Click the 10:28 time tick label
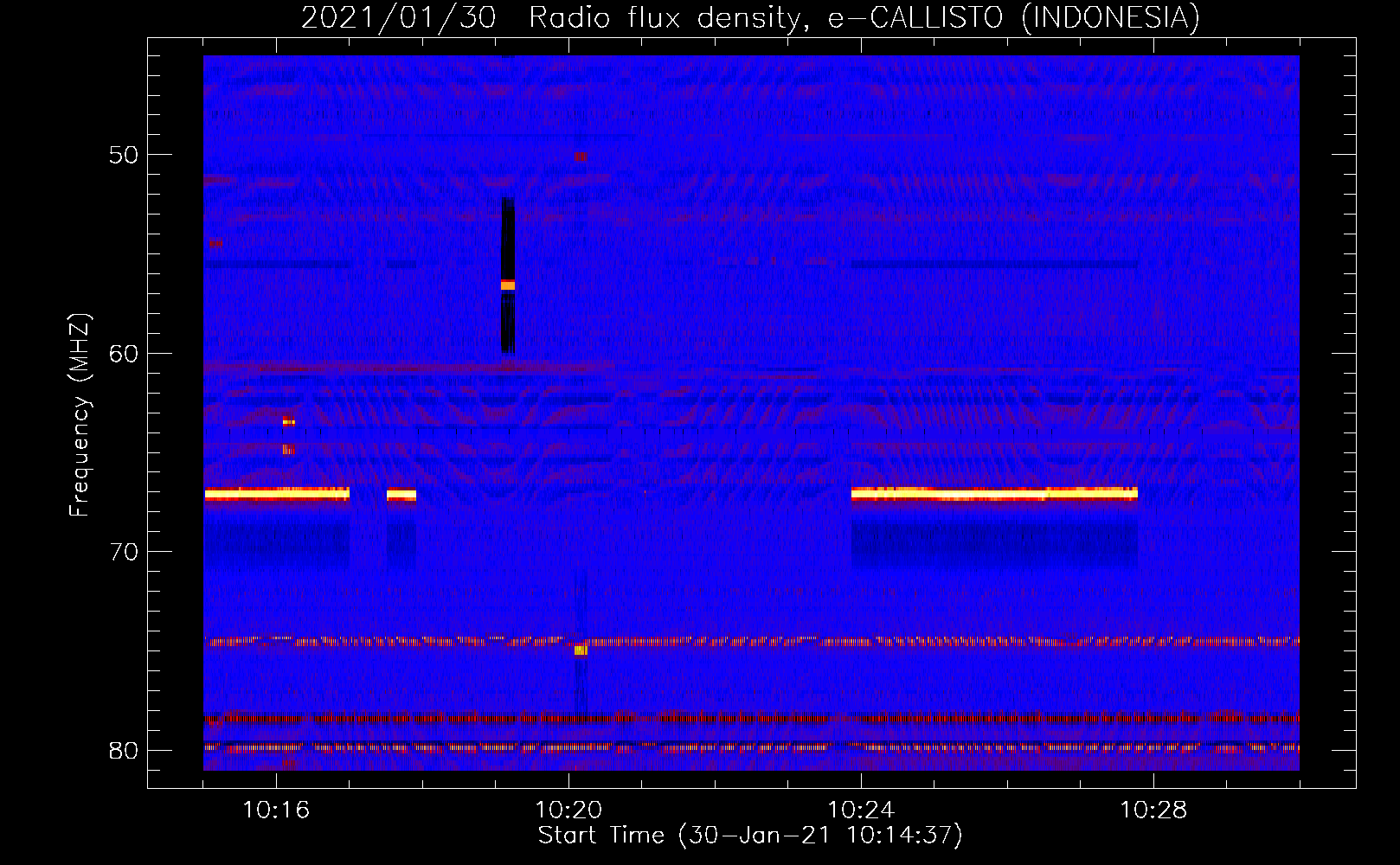Screen dimensions: 1400x865 tap(1153, 810)
